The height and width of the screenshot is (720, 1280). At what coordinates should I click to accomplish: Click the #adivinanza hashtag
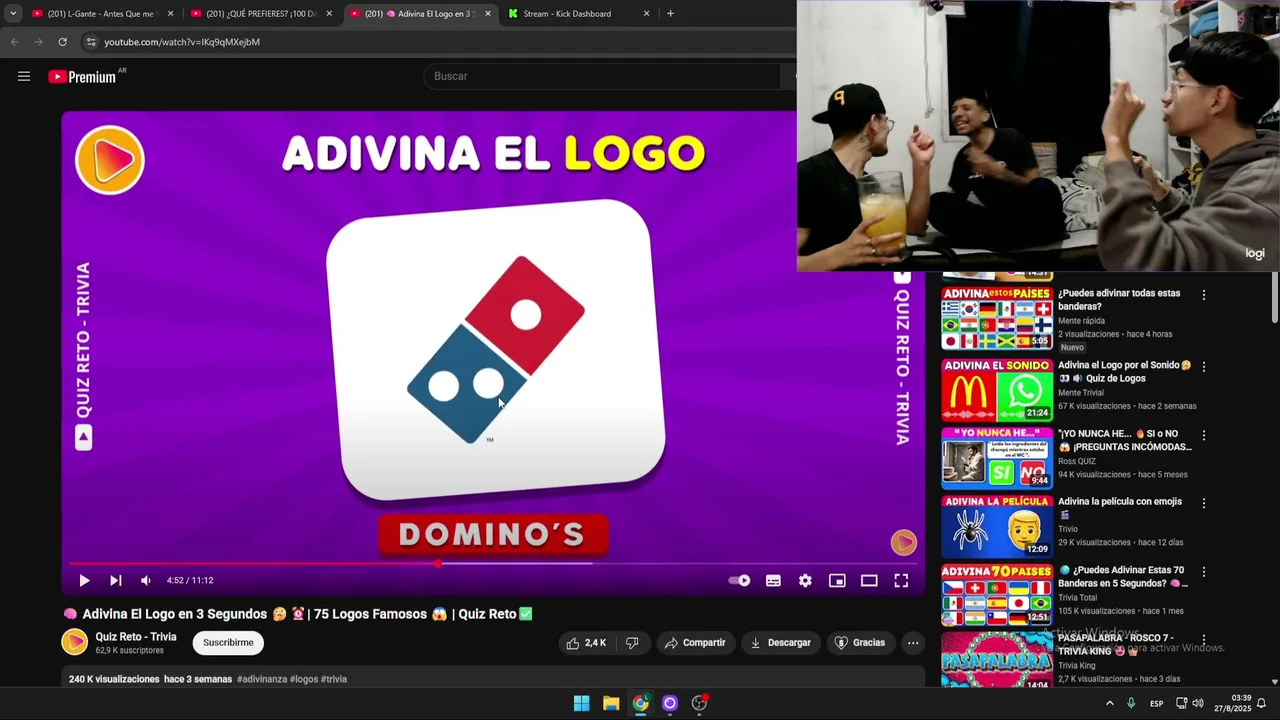point(262,679)
